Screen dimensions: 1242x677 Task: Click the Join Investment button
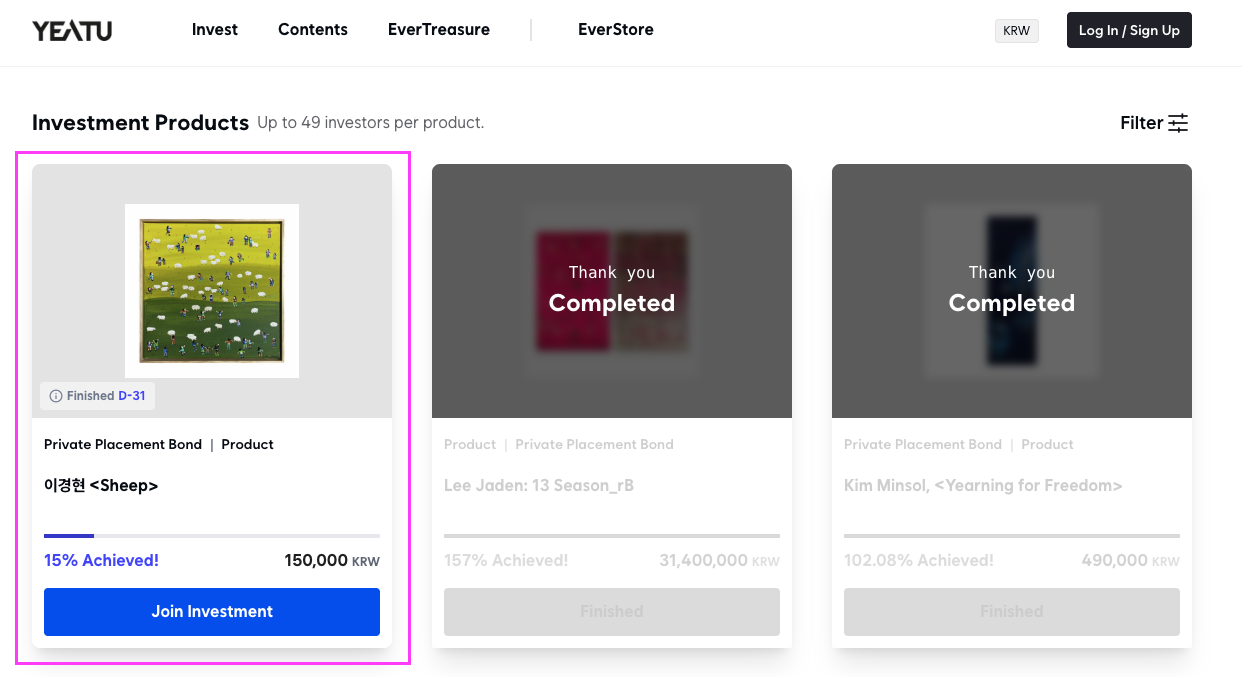tap(212, 612)
